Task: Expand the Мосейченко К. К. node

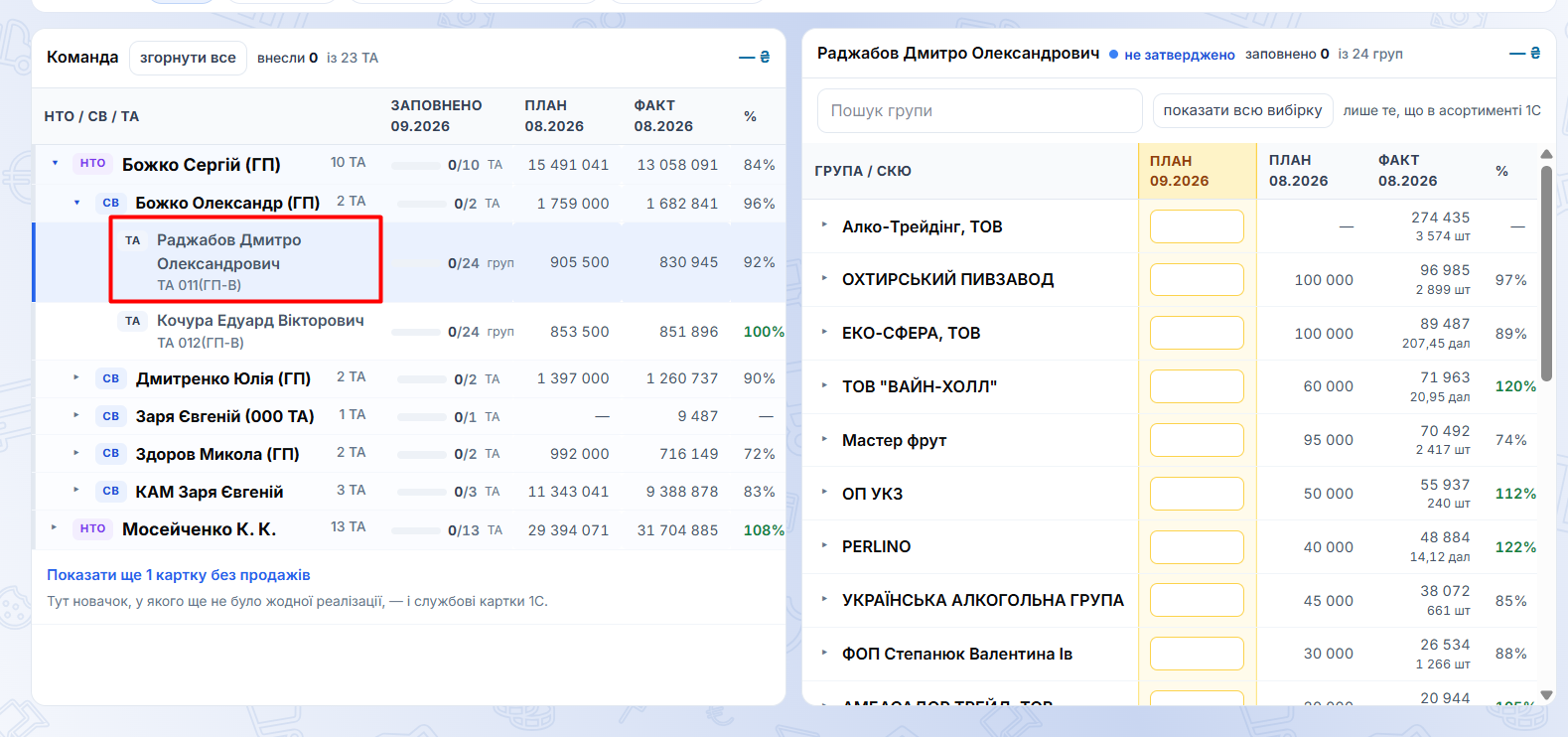Action: coord(55,527)
